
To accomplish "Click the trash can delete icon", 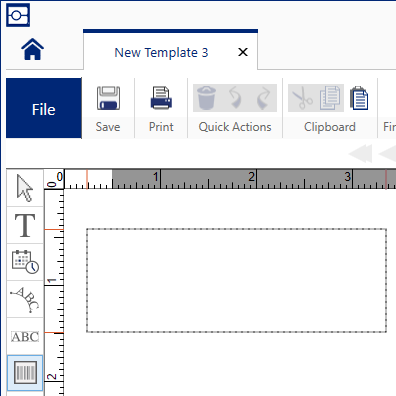I will click(206, 98).
